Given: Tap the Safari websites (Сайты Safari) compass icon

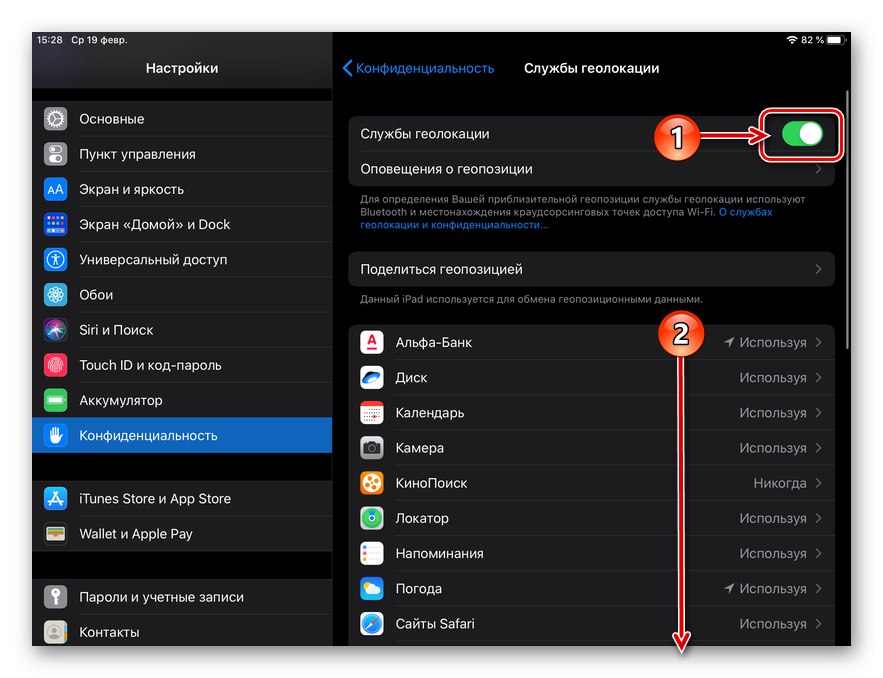Looking at the screenshot, I should coord(372,623).
